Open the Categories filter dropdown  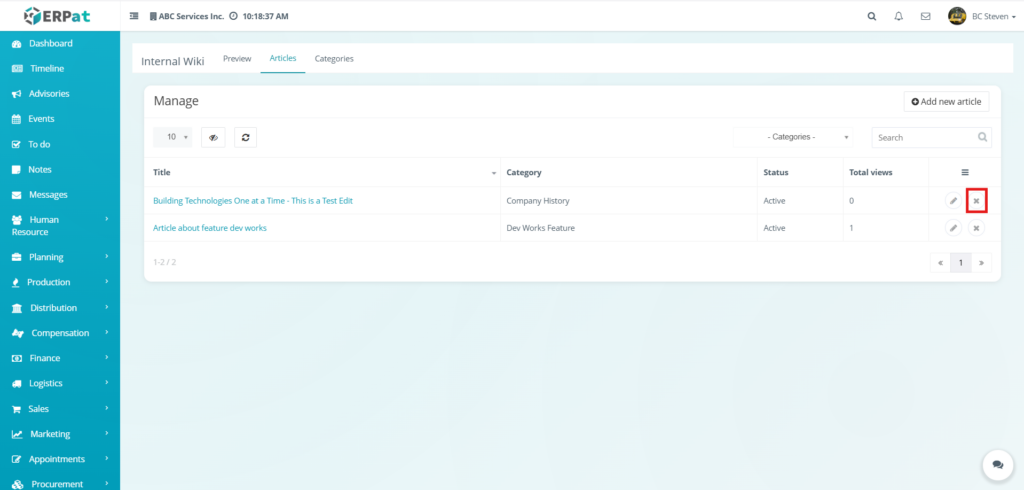[796, 137]
